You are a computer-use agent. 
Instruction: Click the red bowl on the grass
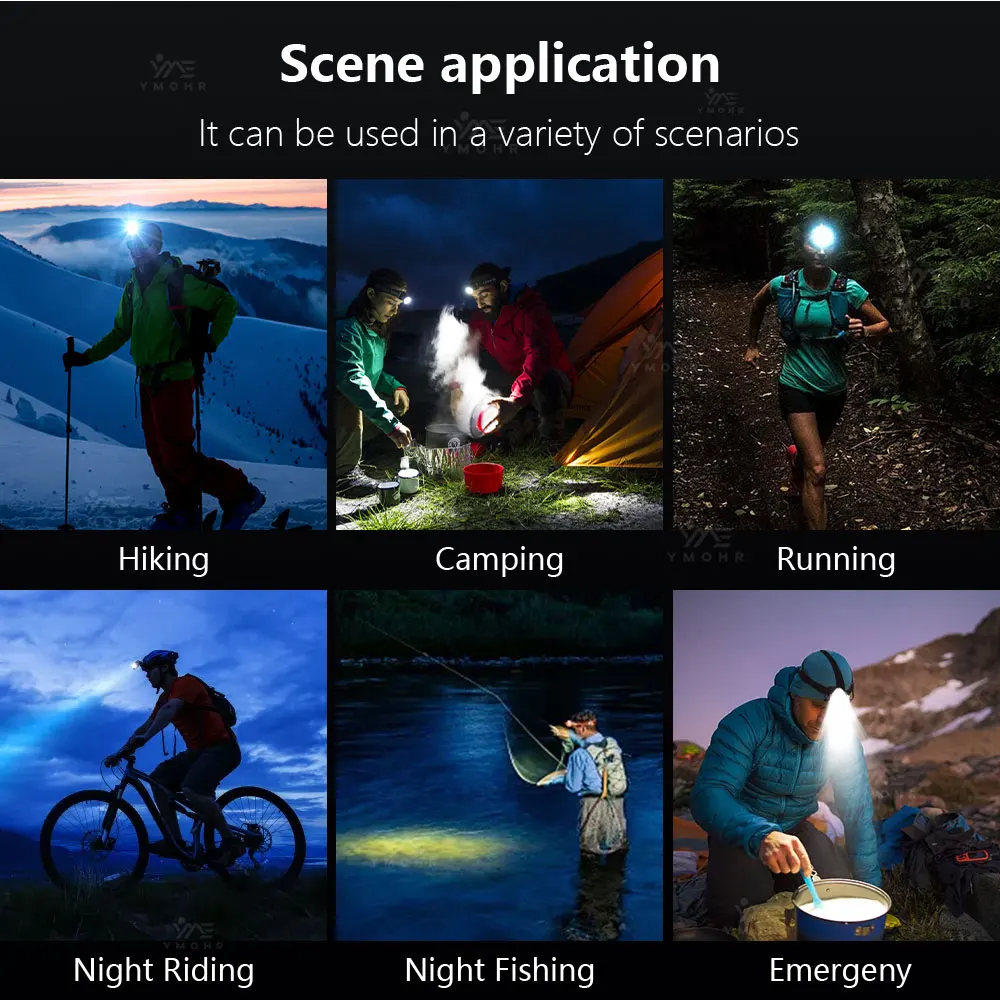pyautogui.click(x=483, y=478)
